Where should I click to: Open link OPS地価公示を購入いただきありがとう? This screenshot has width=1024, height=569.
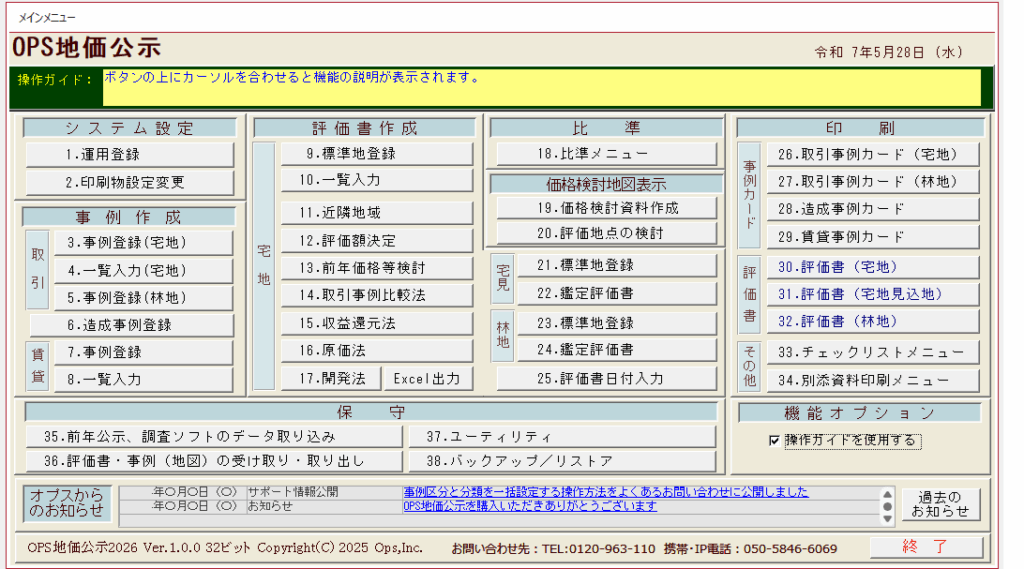pos(530,506)
